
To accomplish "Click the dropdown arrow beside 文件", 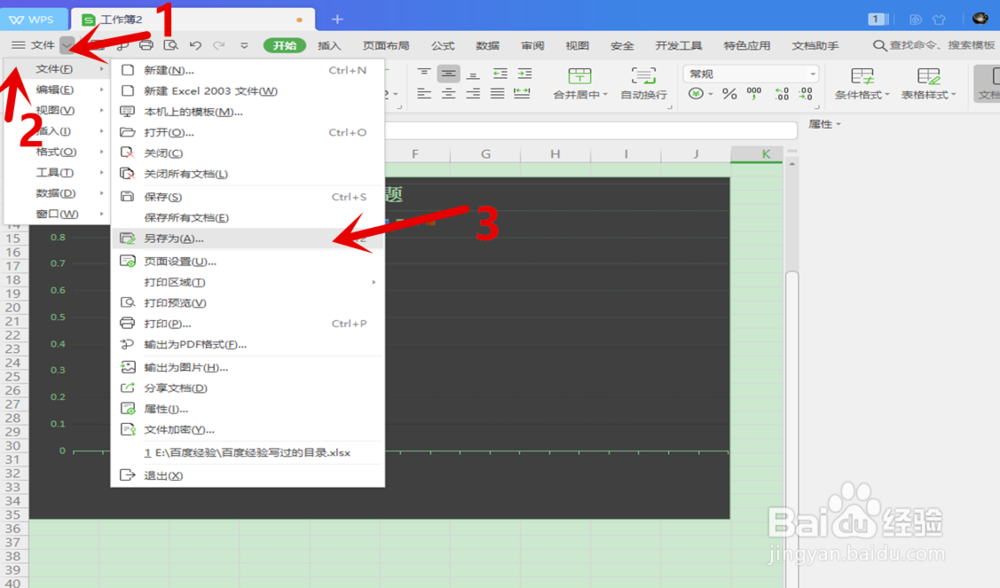I will [68, 45].
